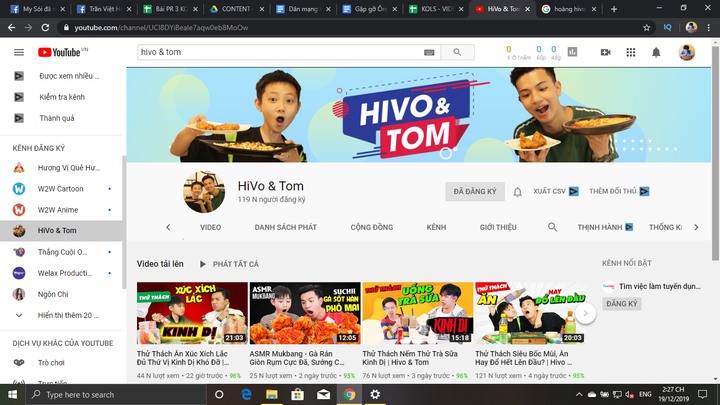720x405 pixels.
Task: Click THÊM ĐỐI THỦ button
Action: pos(619,191)
